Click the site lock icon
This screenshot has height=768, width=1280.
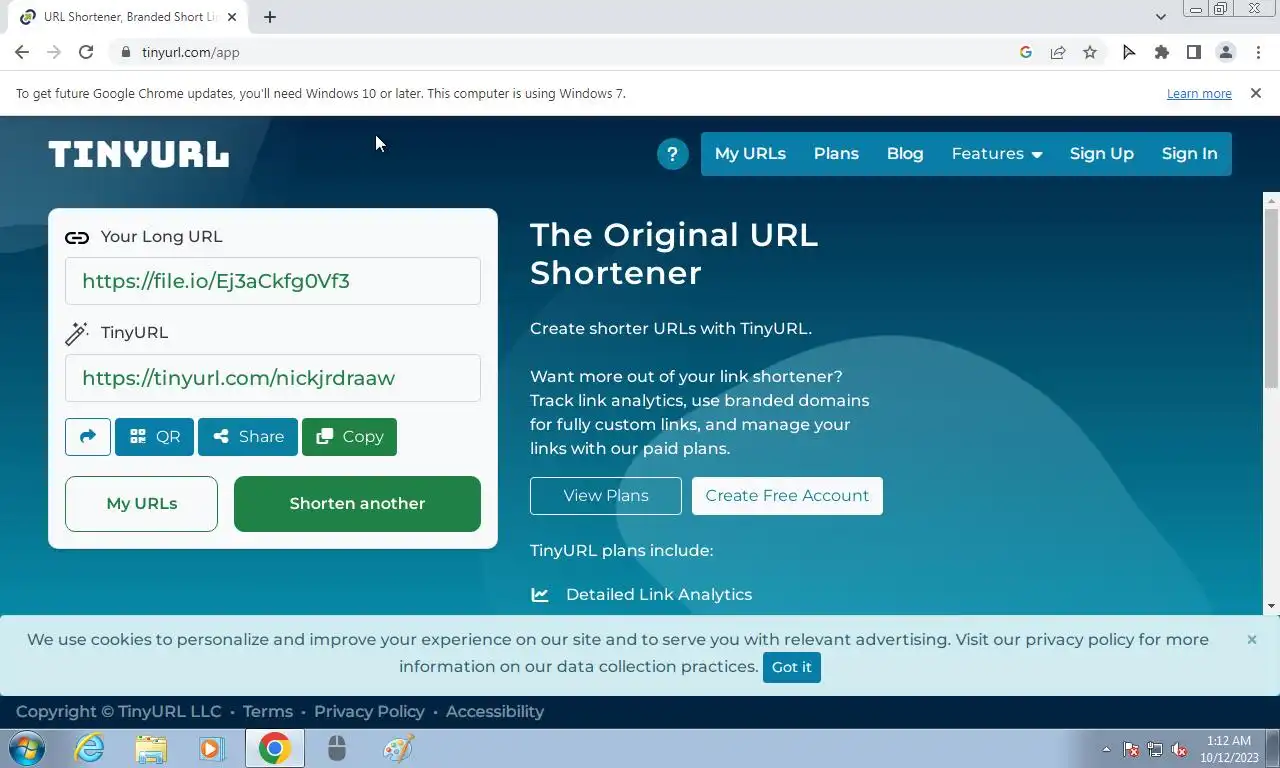125,52
